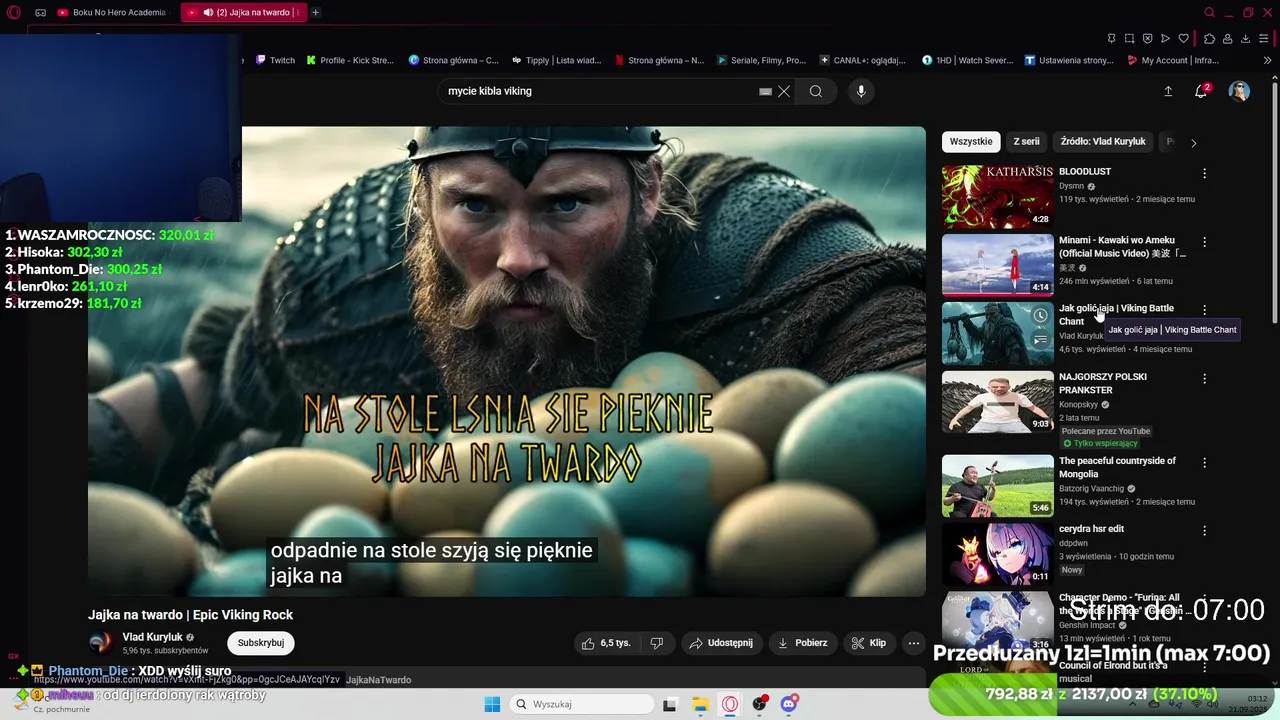Click the Opera player arrow icon

coord(1165,38)
